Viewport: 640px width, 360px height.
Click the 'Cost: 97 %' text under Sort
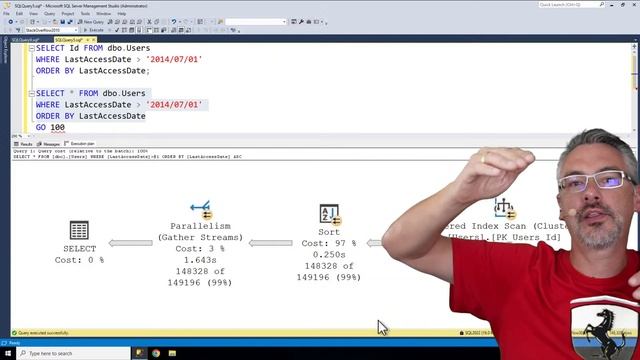pyautogui.click(x=329, y=243)
